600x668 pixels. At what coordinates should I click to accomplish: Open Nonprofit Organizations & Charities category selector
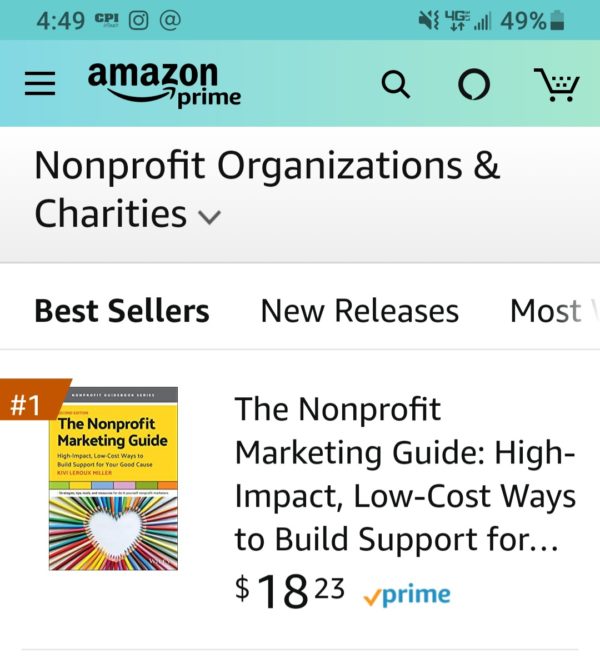[267, 189]
